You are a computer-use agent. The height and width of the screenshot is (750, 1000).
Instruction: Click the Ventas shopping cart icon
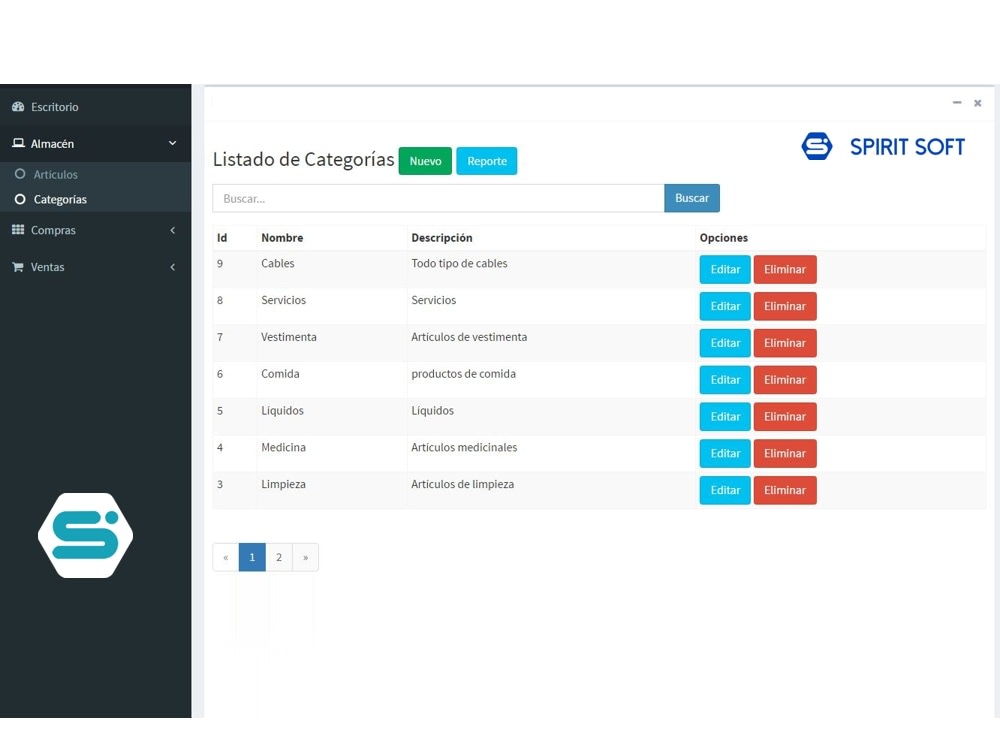tap(18, 267)
